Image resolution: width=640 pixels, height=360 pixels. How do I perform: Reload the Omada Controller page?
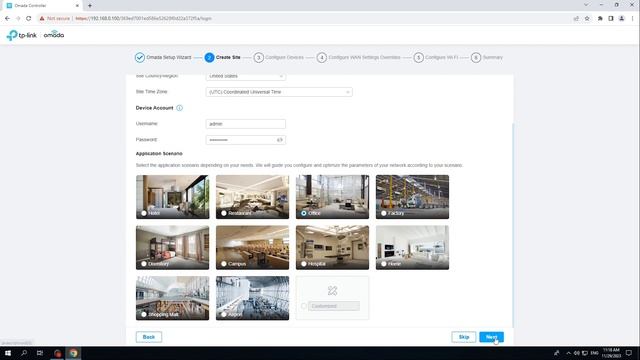[x=29, y=18]
